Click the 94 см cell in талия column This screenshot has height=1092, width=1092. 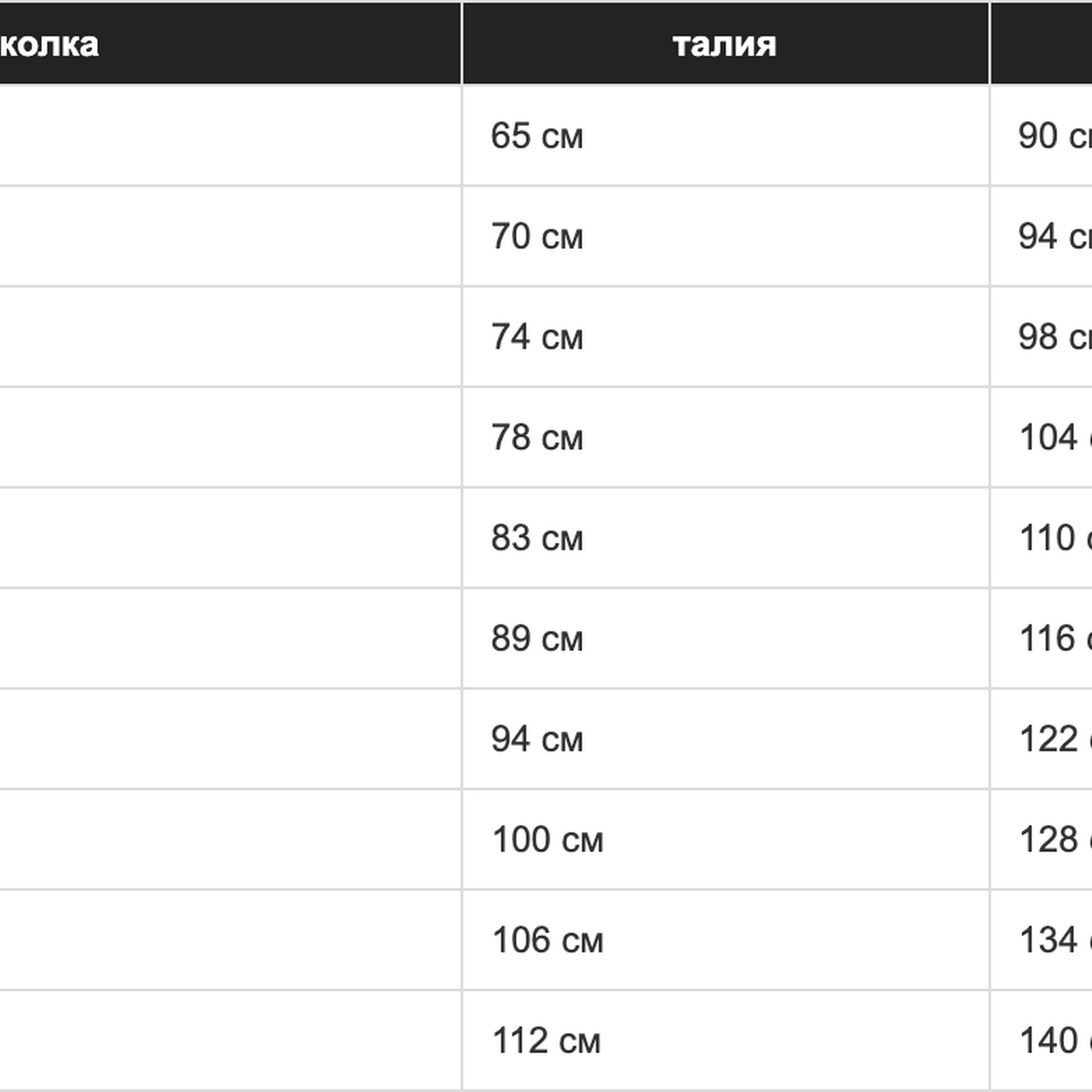[x=537, y=739]
